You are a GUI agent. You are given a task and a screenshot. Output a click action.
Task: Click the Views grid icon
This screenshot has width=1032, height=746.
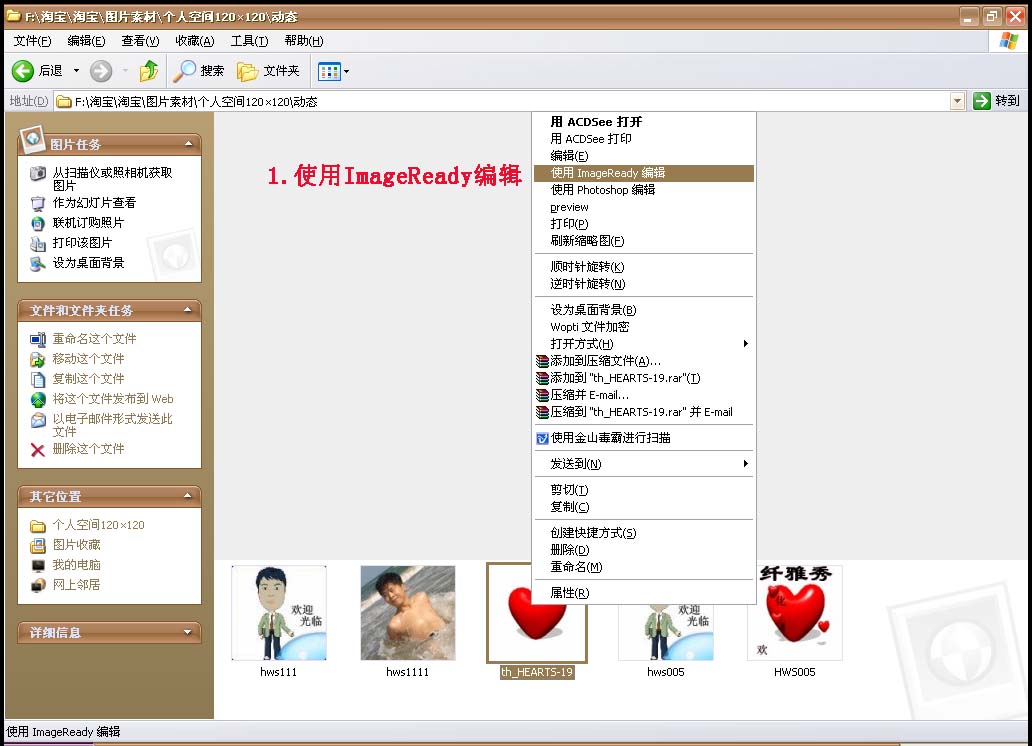click(328, 71)
